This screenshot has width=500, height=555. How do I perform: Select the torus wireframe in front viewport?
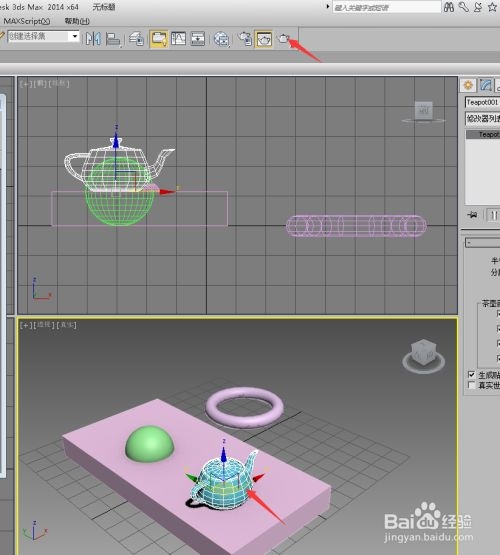(356, 226)
